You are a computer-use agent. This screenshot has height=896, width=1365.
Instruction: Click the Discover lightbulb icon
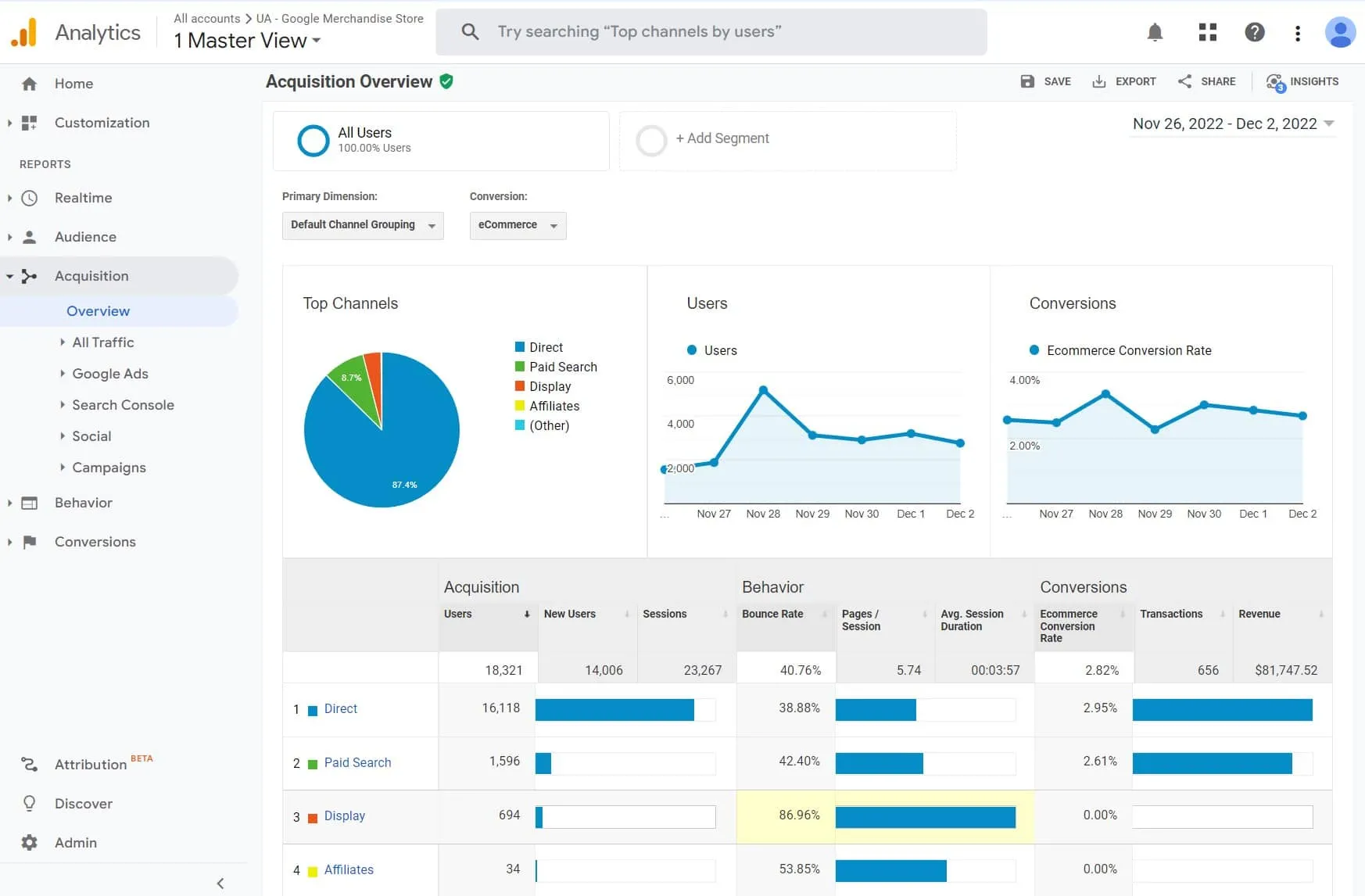click(x=29, y=804)
